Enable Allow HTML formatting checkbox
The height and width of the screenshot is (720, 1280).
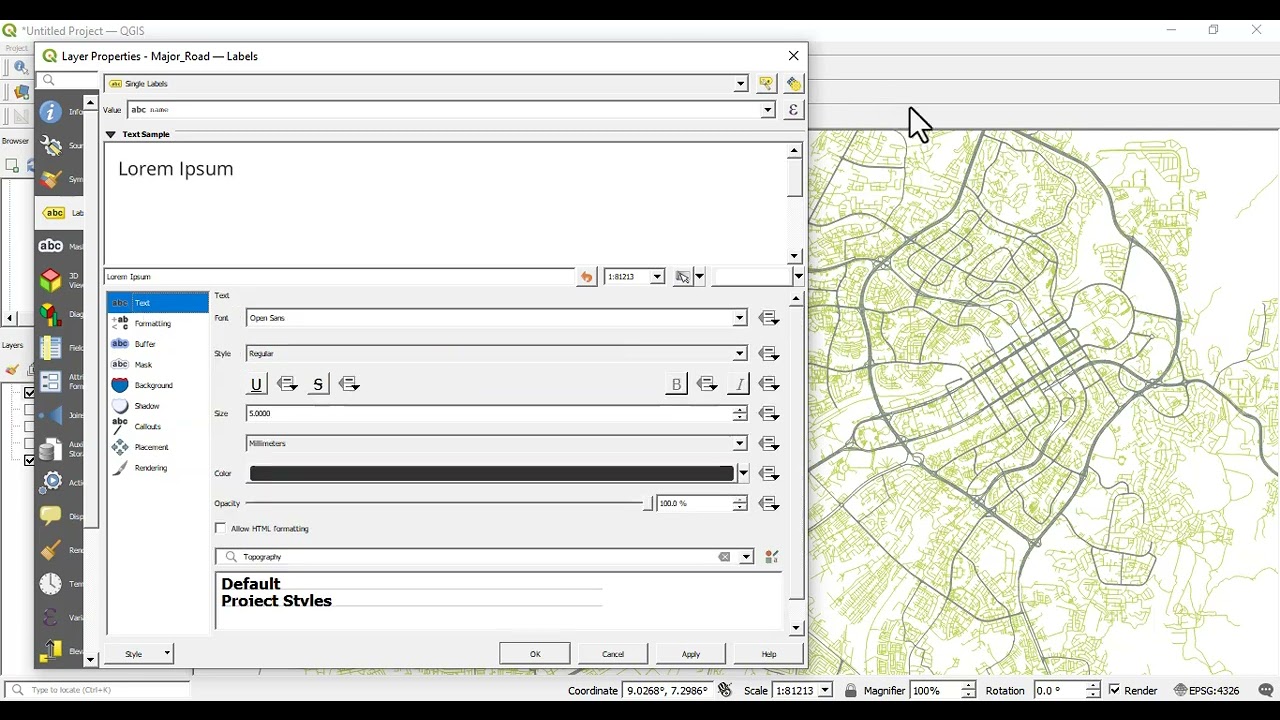(x=221, y=528)
